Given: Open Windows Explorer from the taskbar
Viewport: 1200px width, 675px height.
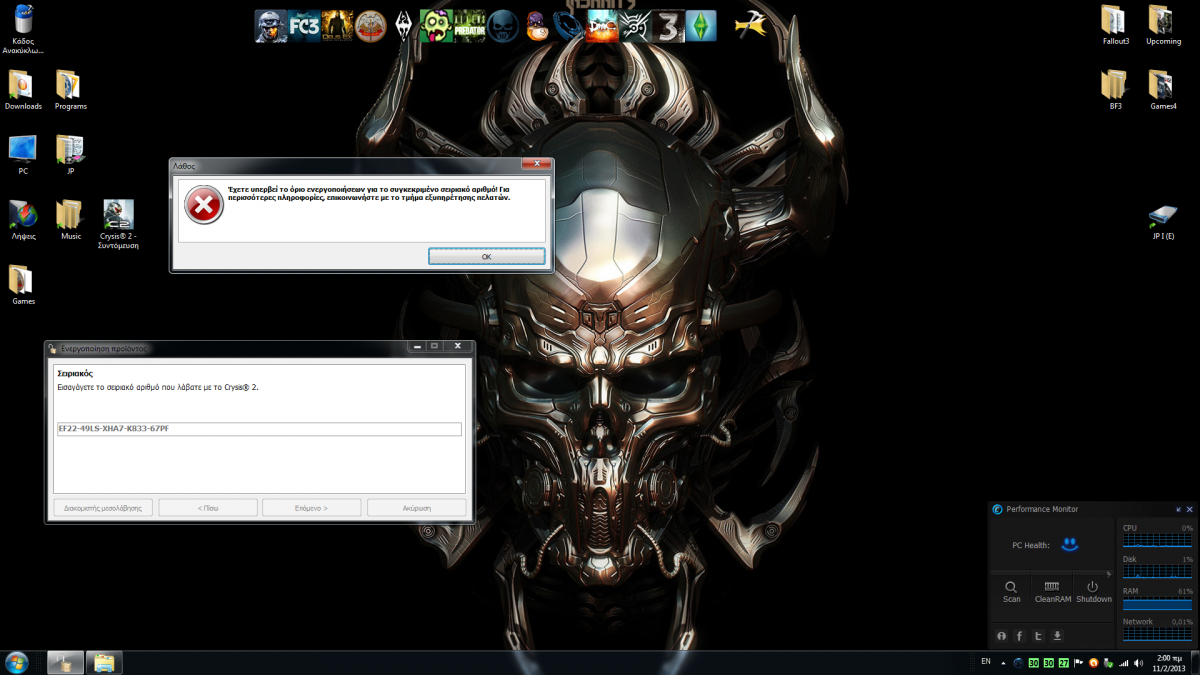Looking at the screenshot, I should pyautogui.click(x=104, y=662).
